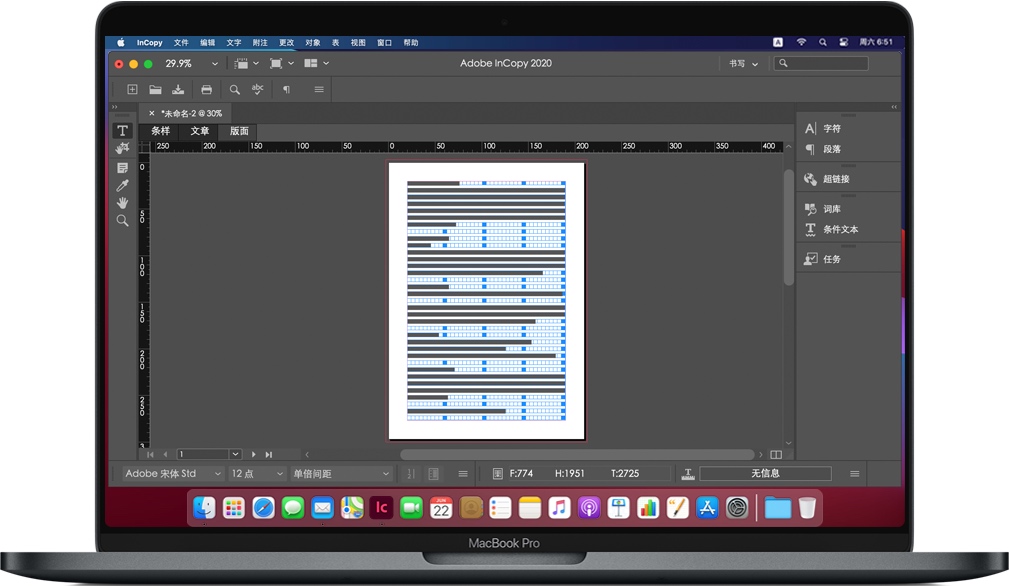Select the Type tool
The width and height of the screenshot is (1009, 586).
tap(122, 130)
